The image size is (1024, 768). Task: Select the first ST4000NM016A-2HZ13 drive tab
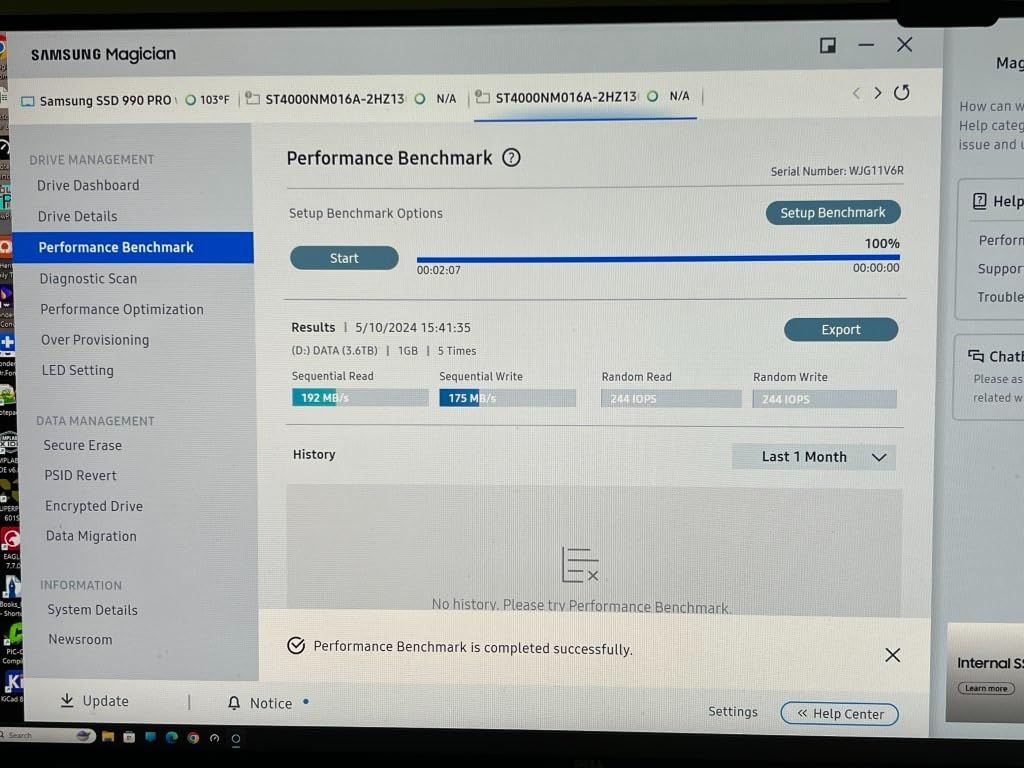(x=351, y=99)
